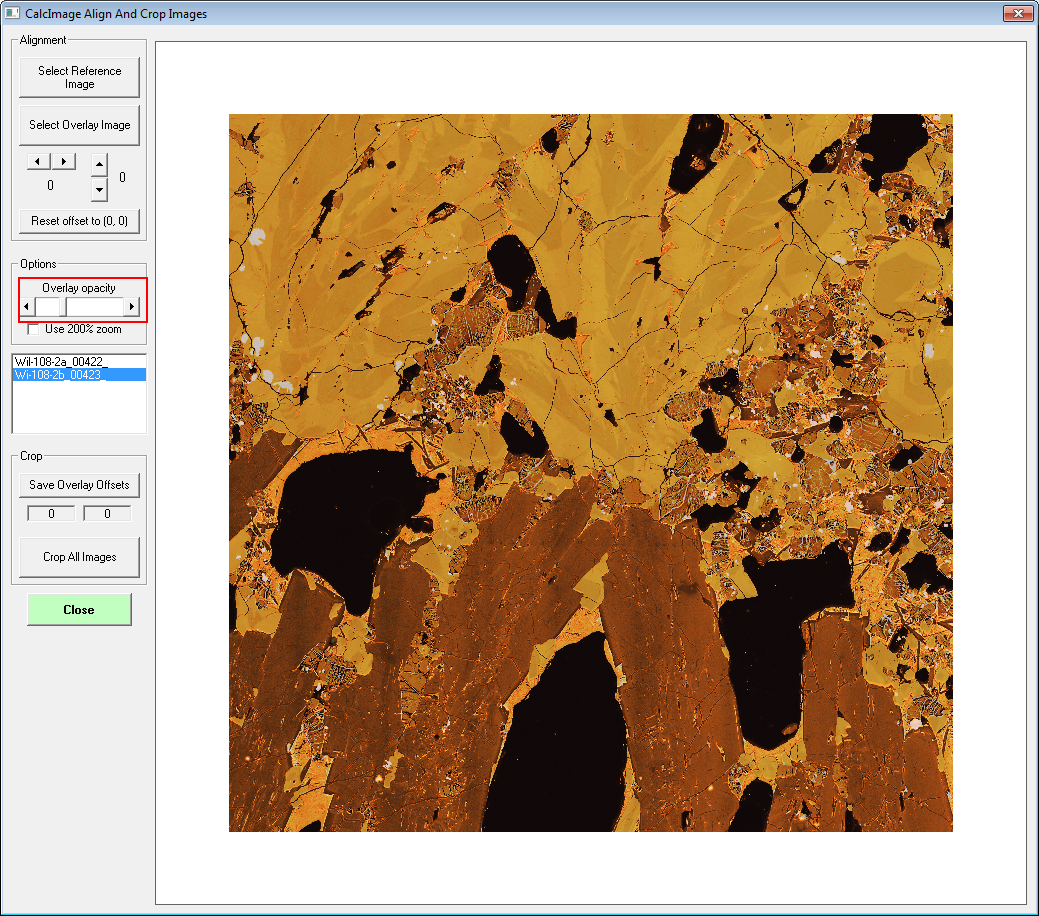Click the Overlay opacity right scroll arrow
The height and width of the screenshot is (916, 1039).
pos(131,306)
